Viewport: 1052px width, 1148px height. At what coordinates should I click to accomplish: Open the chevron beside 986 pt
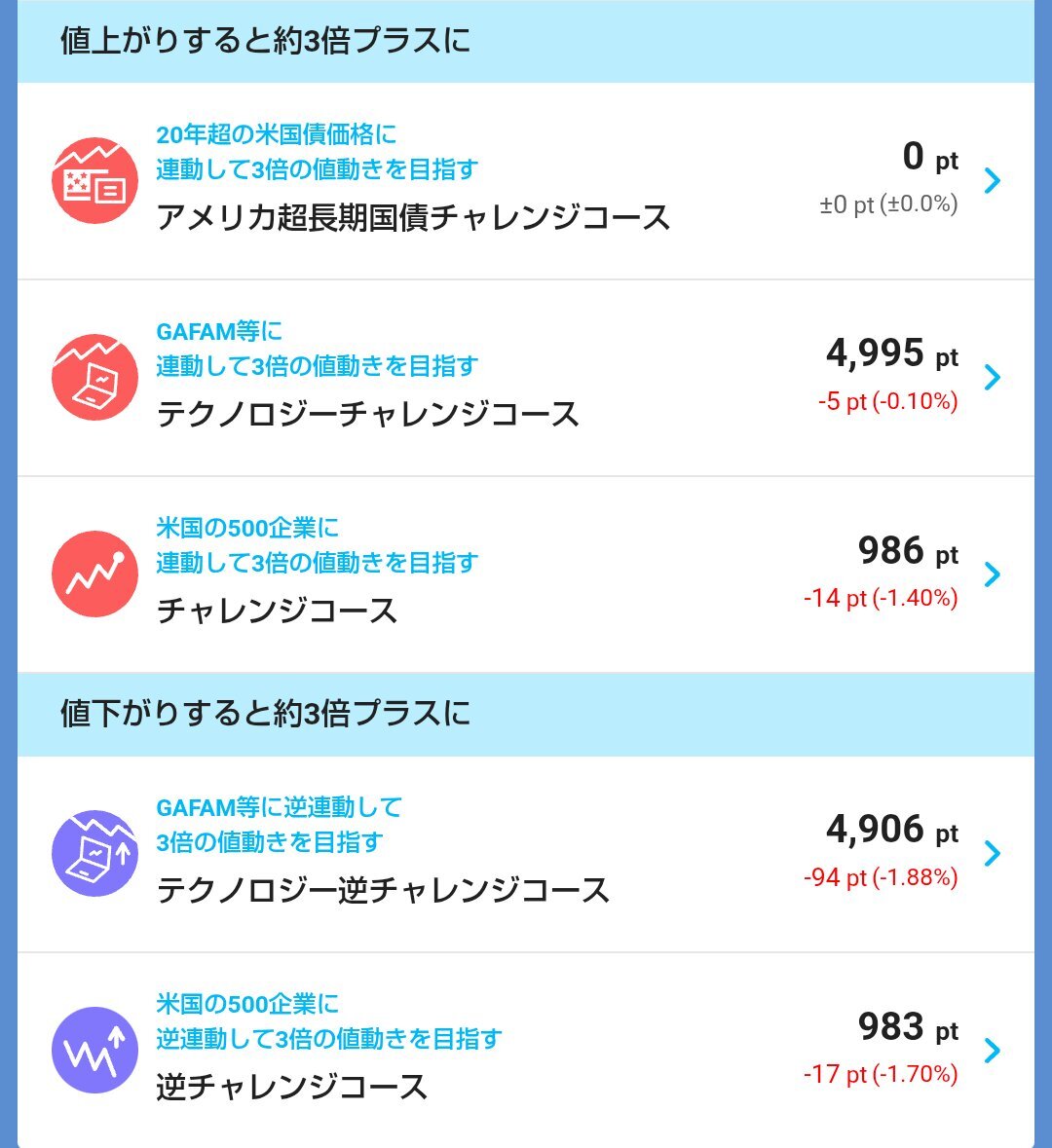pos(993,574)
